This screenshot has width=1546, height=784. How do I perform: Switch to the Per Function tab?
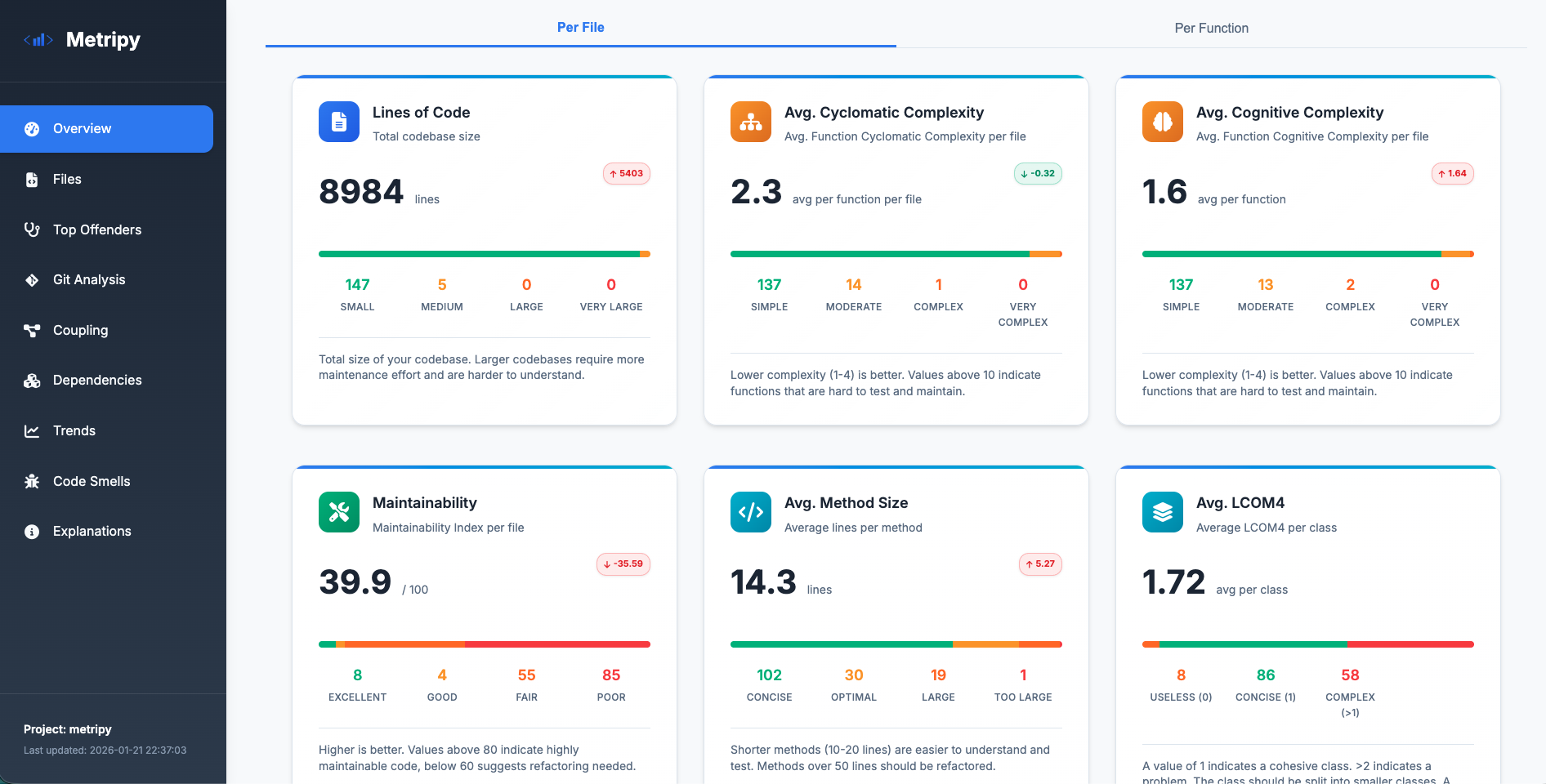pyautogui.click(x=1211, y=28)
